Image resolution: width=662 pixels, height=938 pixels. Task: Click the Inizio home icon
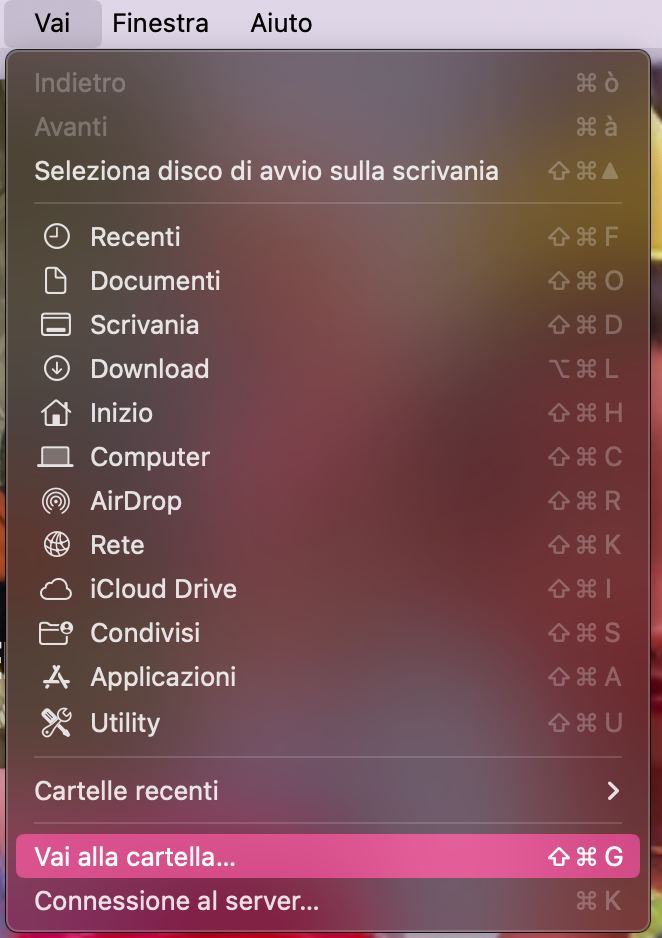pyautogui.click(x=56, y=413)
